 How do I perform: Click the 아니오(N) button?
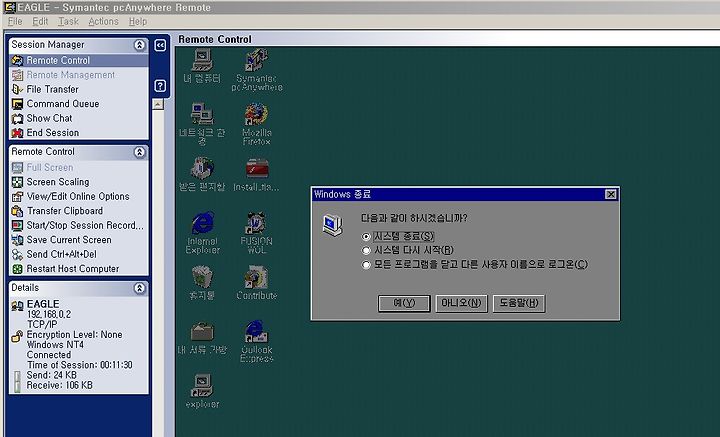point(461,303)
